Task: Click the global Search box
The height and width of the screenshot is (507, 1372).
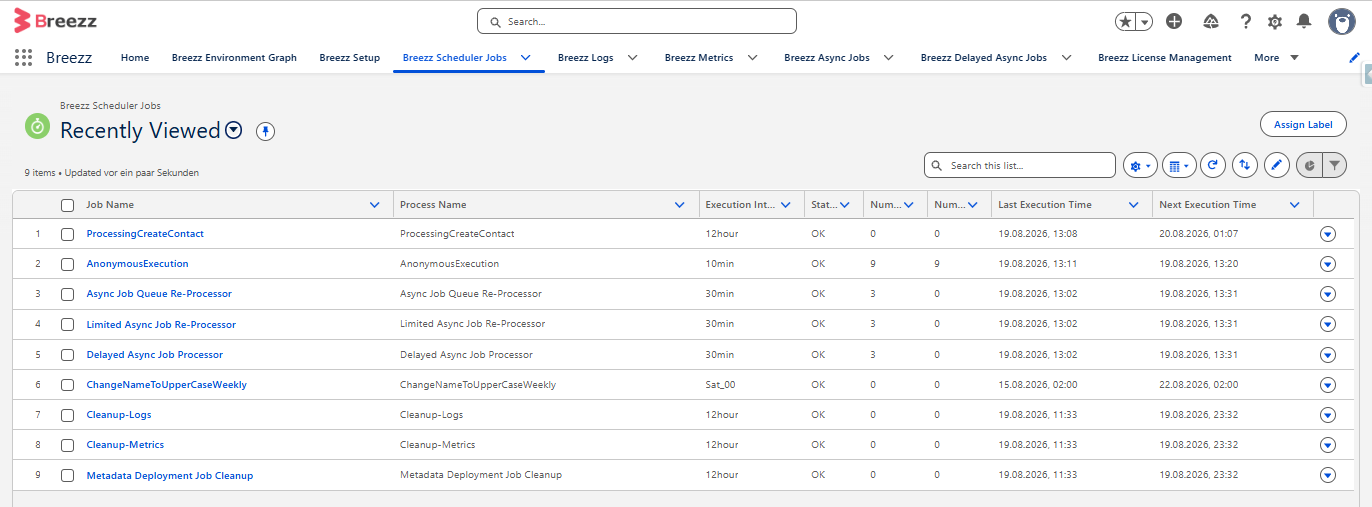Action: (x=637, y=21)
